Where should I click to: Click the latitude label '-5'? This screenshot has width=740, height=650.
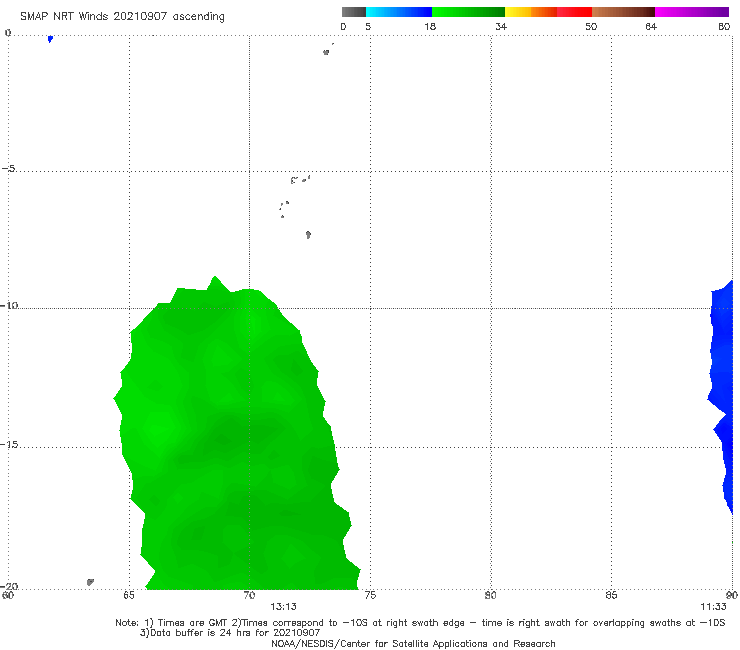8,169
